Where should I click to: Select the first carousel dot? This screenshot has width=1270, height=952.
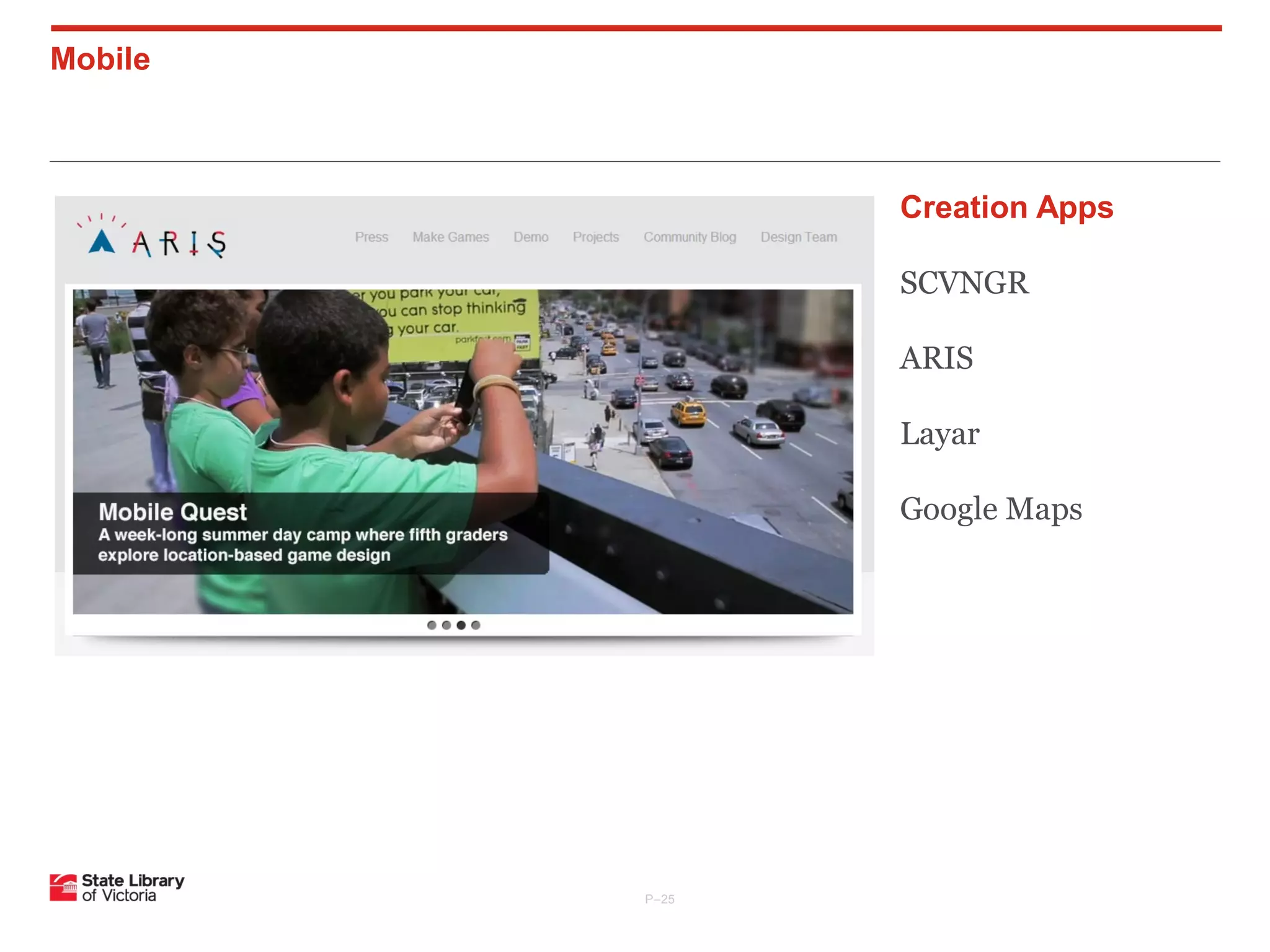pos(432,625)
